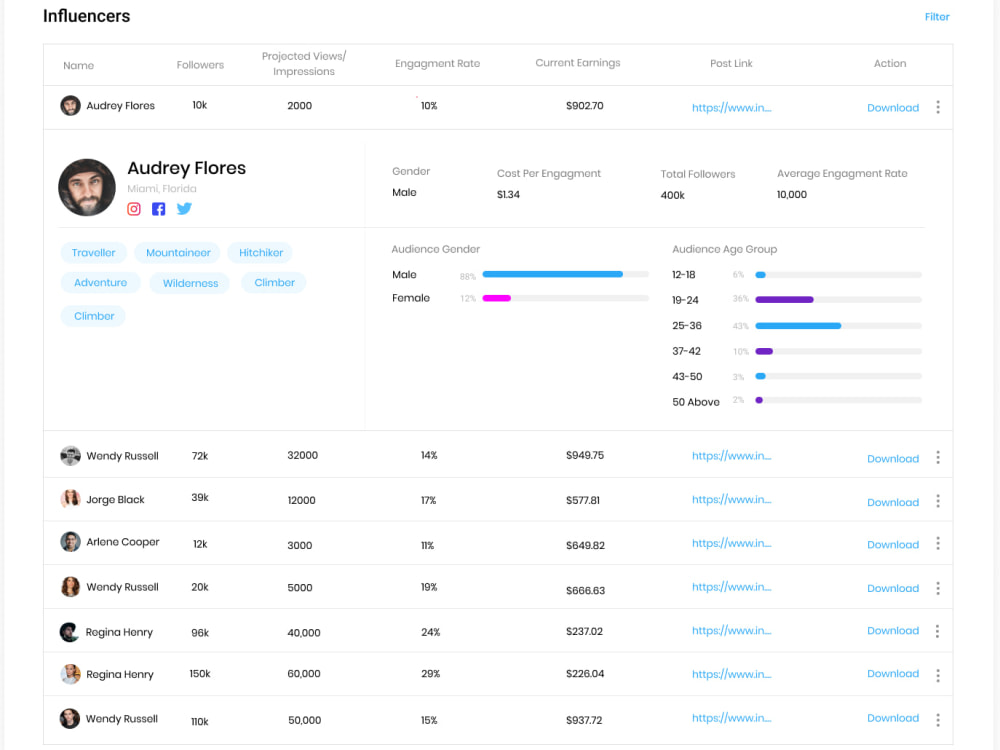The height and width of the screenshot is (750, 1000).
Task: Open the actions menu for the 110k Wendy Russell row
Action: [938, 719]
